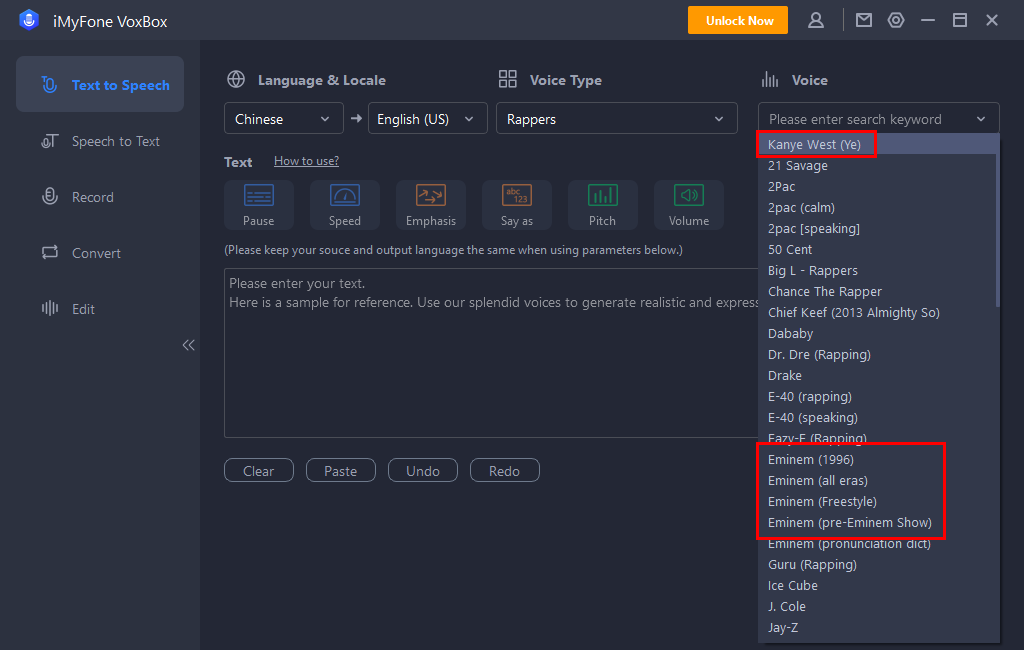Choose Eminem (pronunciation dict) voice
This screenshot has width=1024, height=650.
coord(878,543)
